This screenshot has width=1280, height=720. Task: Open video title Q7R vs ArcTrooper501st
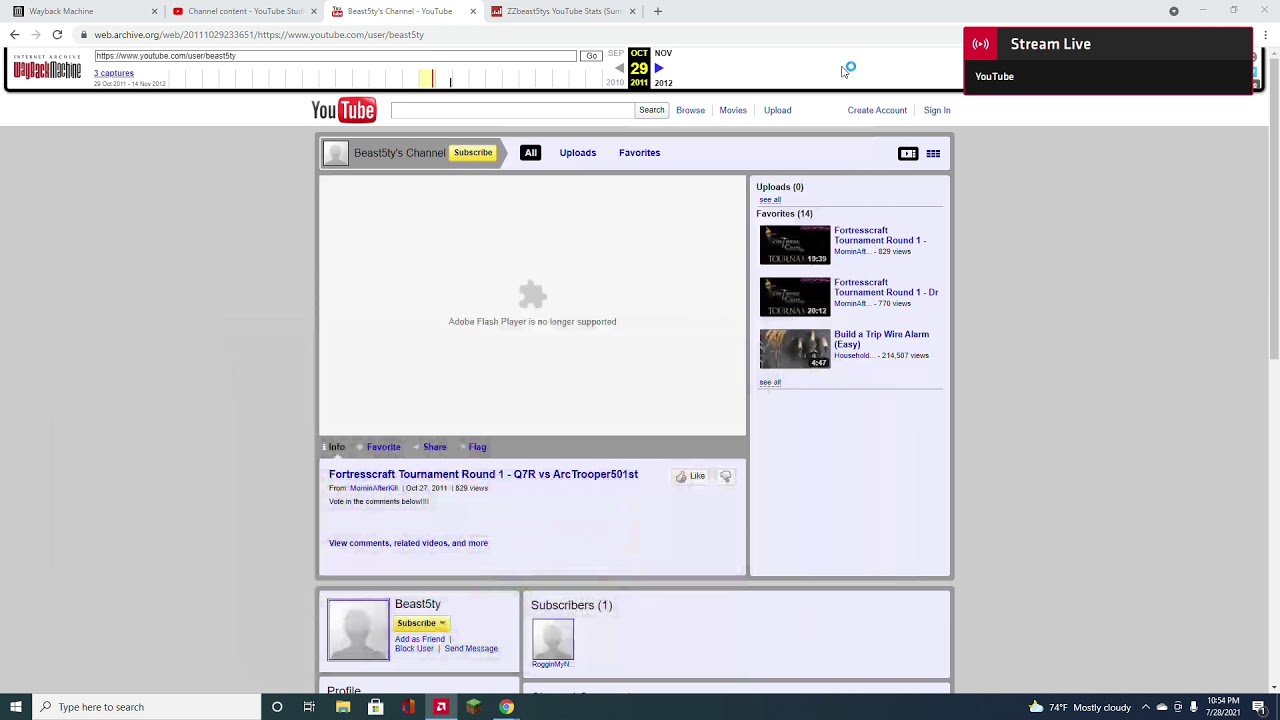click(x=483, y=474)
